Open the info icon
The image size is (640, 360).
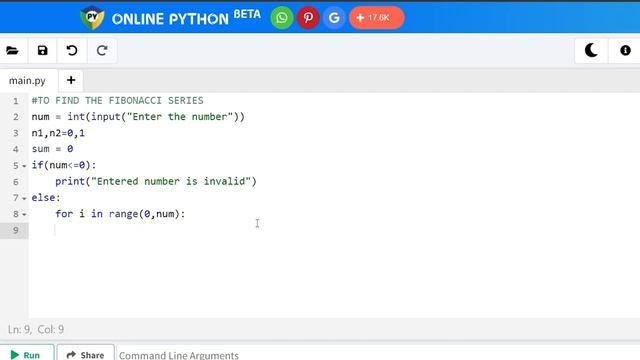point(625,51)
